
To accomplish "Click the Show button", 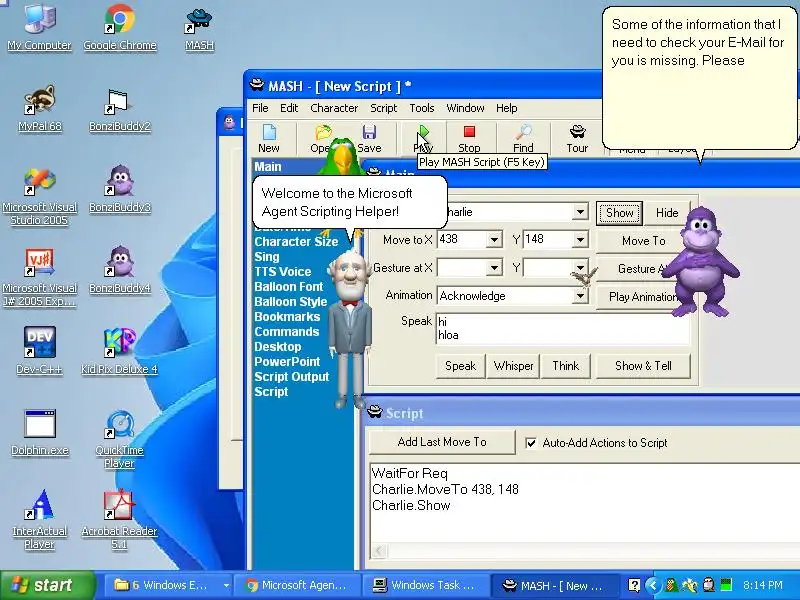I will tap(619, 213).
